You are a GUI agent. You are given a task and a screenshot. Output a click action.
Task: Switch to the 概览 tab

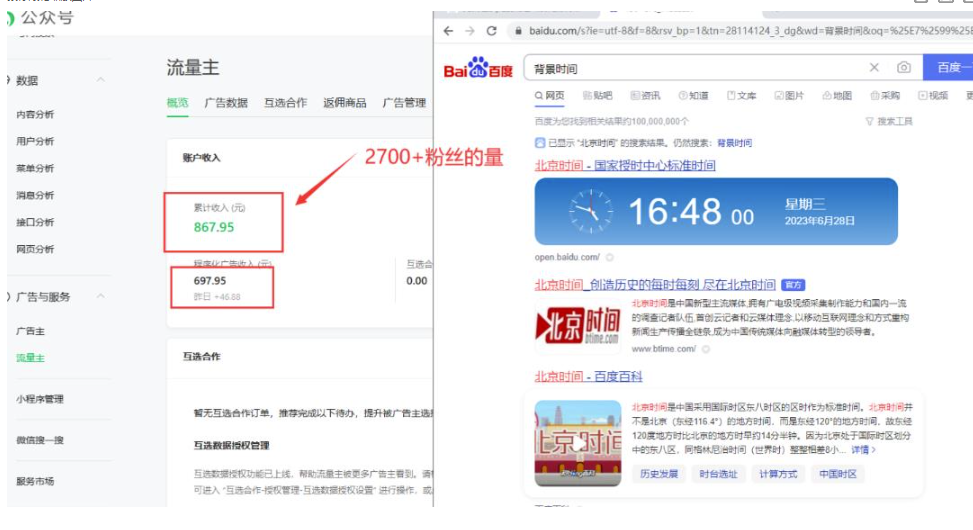pyautogui.click(x=177, y=102)
